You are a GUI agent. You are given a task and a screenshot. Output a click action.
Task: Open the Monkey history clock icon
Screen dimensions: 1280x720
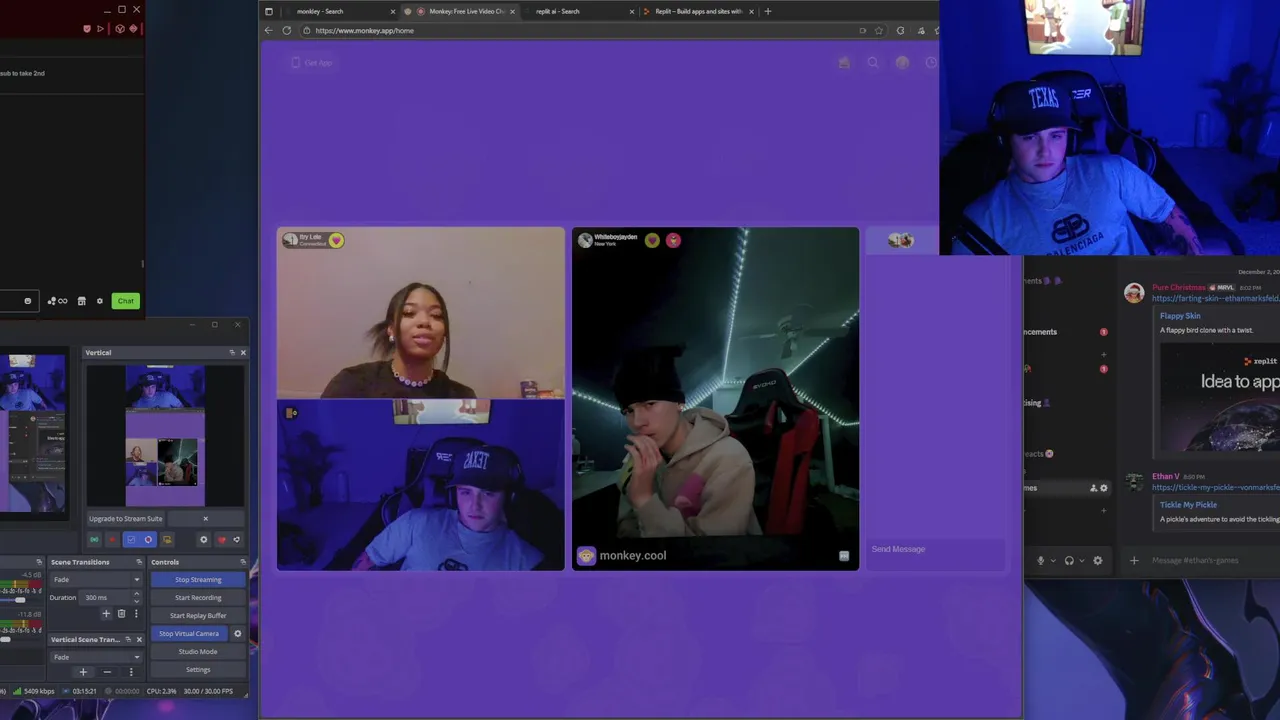pos(931,62)
